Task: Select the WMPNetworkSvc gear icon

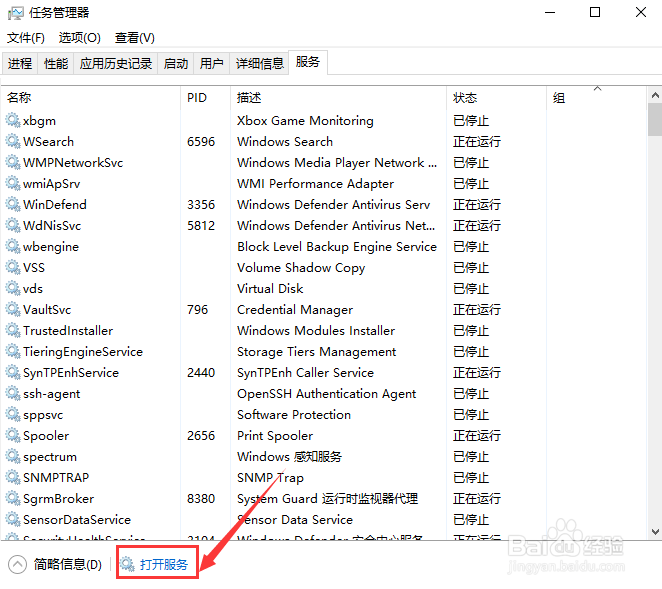Action: tap(13, 163)
